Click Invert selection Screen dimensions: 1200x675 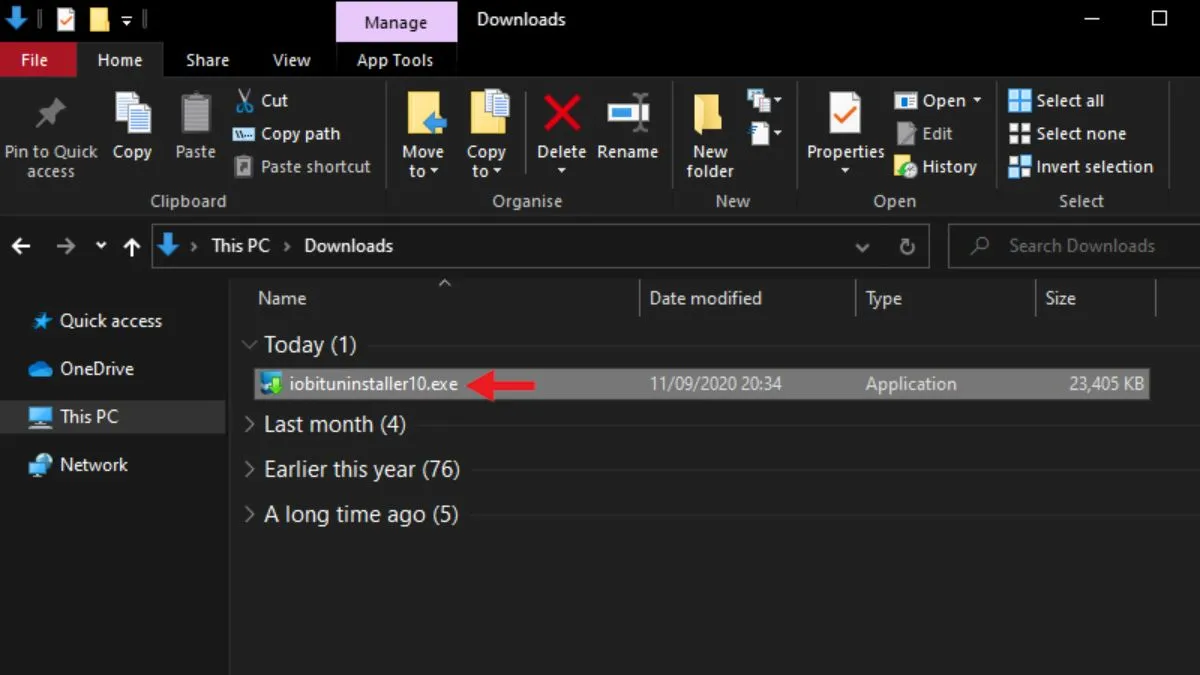point(1081,166)
